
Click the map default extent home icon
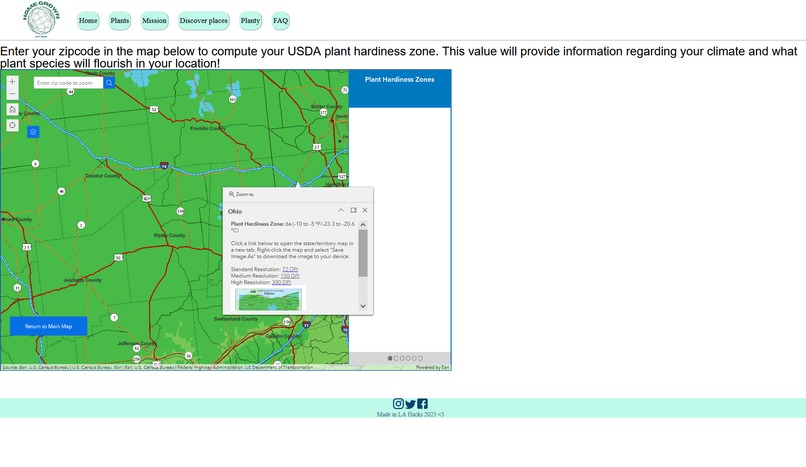(x=12, y=109)
